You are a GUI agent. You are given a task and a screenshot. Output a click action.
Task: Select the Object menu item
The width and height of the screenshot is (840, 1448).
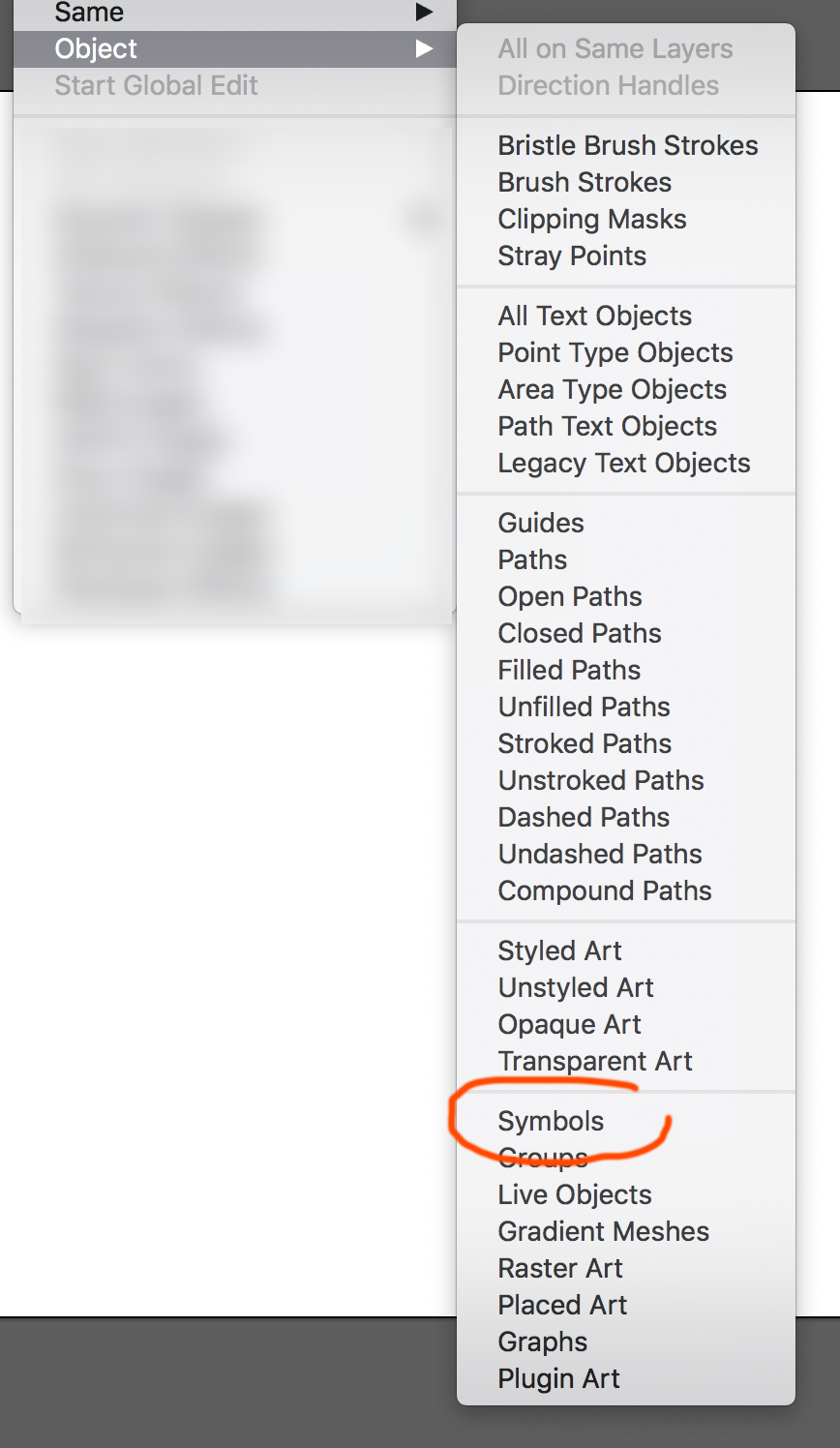point(97,48)
